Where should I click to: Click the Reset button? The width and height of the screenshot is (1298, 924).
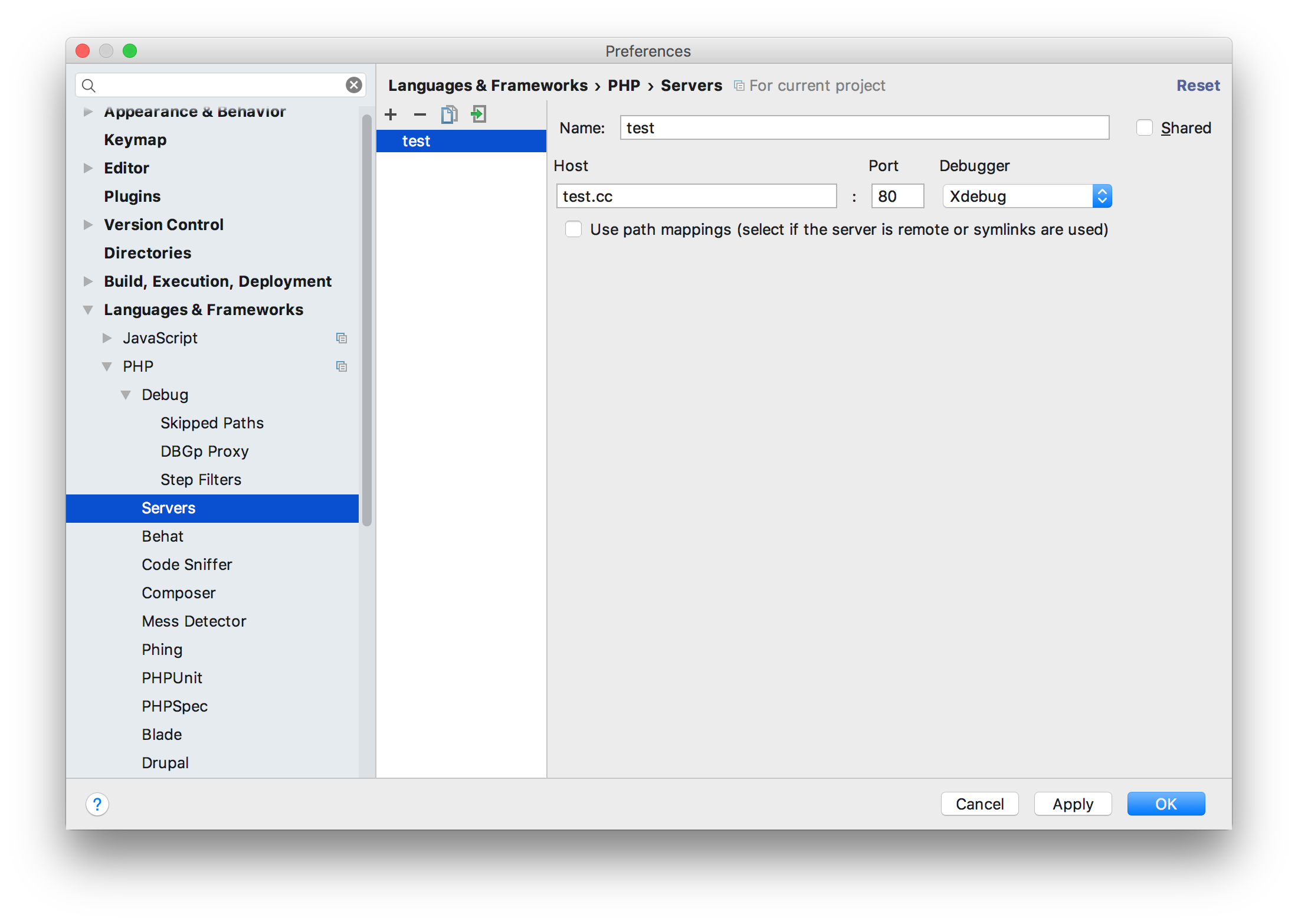[x=1199, y=84]
